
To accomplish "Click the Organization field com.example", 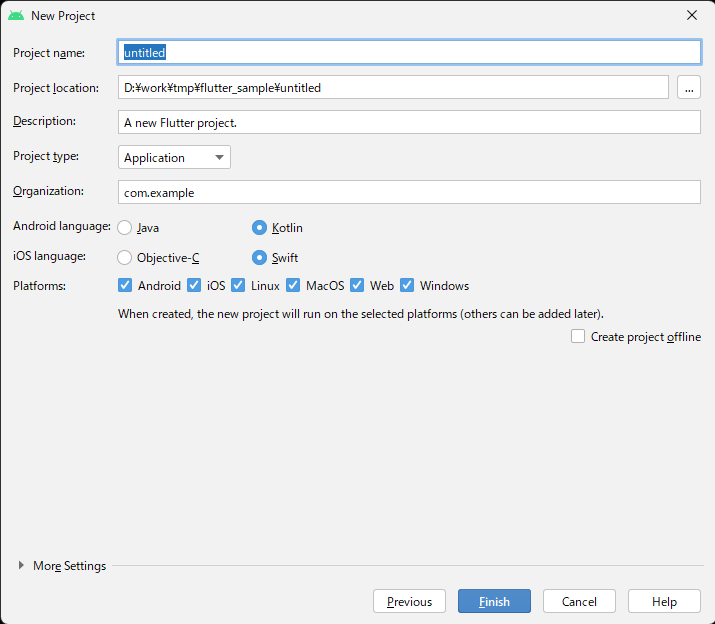I will click(x=409, y=192).
